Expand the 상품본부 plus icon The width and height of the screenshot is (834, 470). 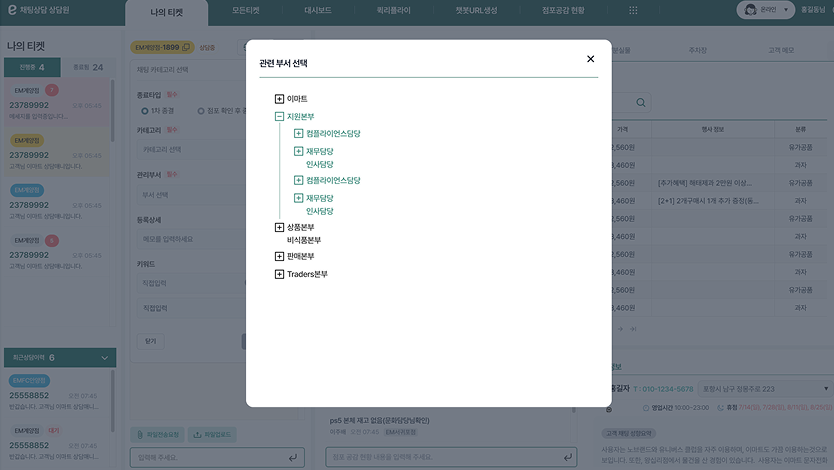(x=279, y=227)
